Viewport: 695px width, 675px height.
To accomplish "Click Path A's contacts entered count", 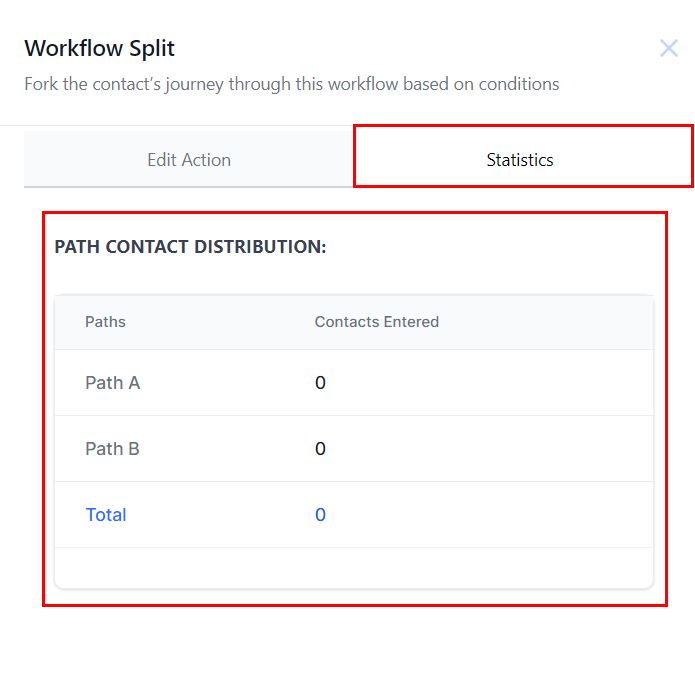I will tap(320, 383).
